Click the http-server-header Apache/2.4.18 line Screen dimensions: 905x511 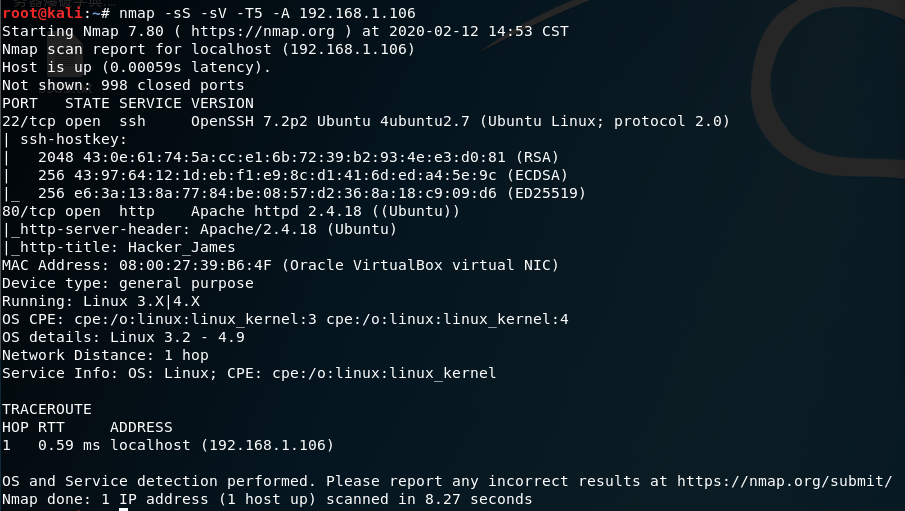point(200,229)
